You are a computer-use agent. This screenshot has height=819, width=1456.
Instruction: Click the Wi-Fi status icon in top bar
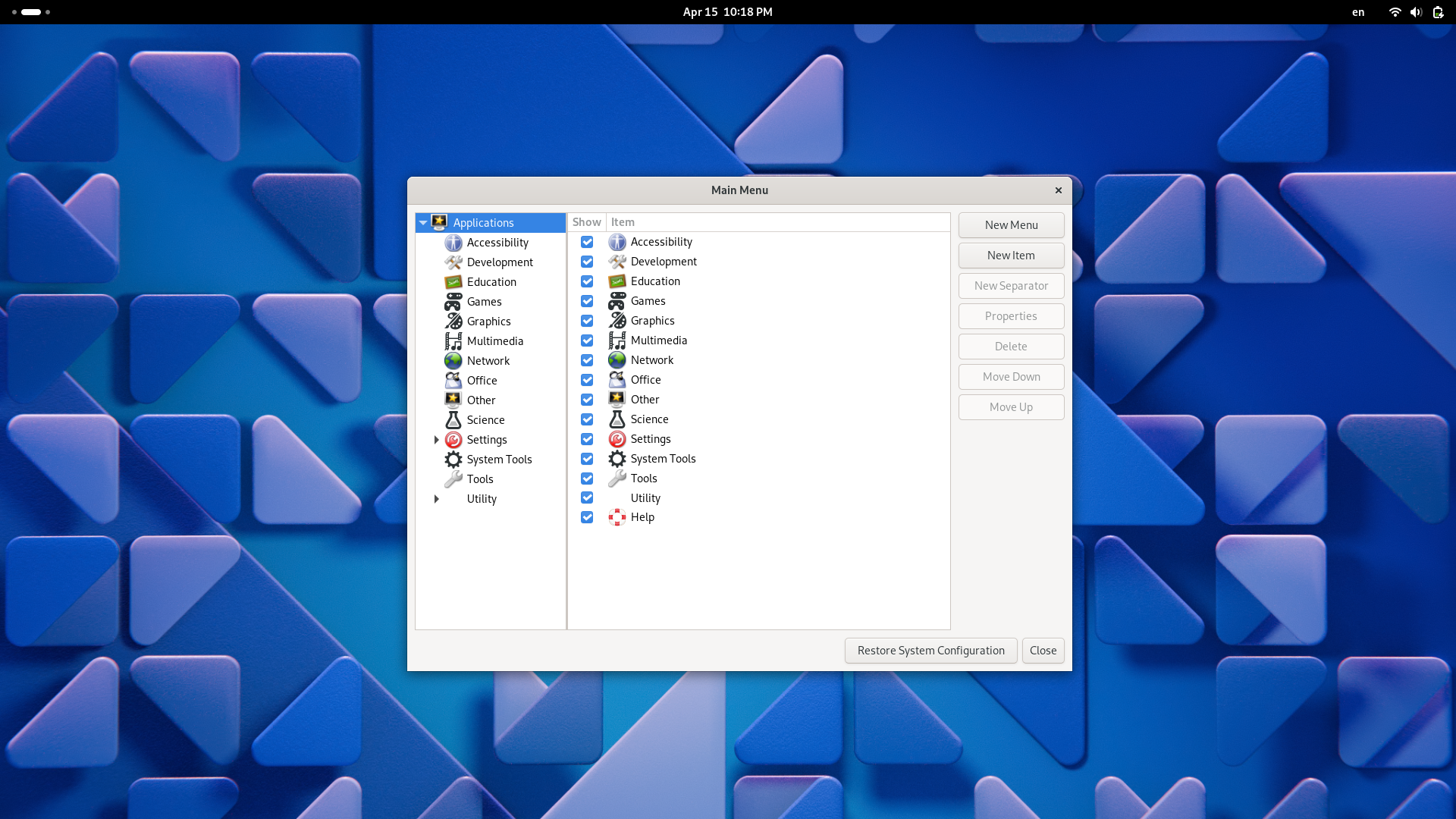pos(1395,12)
